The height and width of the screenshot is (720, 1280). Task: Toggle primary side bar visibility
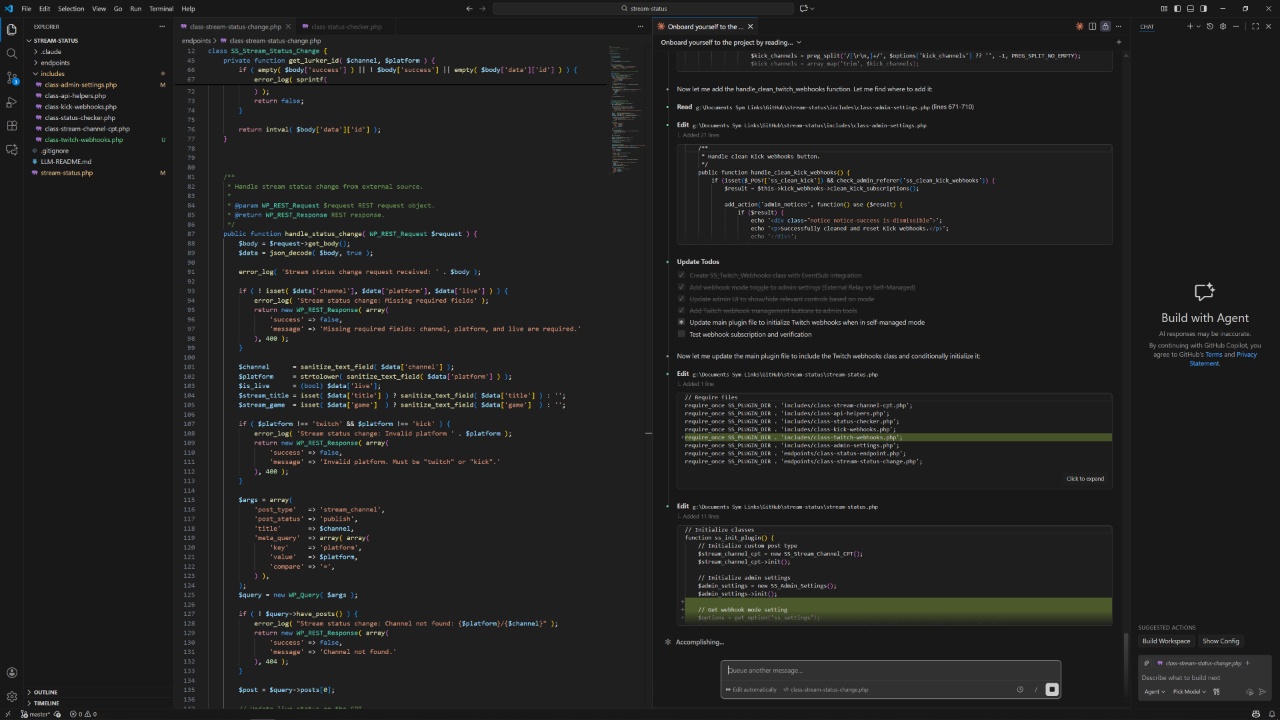[x=1178, y=8]
